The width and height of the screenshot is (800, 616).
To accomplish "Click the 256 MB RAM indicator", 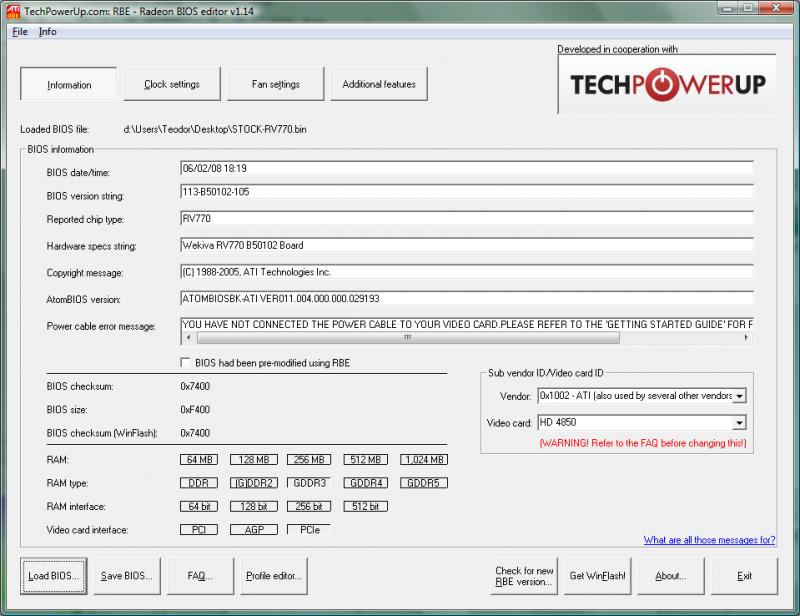I will click(309, 459).
